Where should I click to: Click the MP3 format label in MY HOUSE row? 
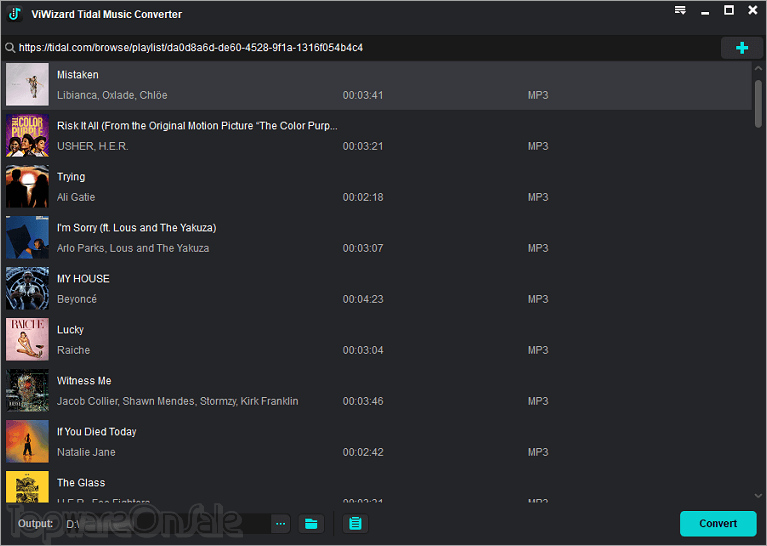coord(538,299)
